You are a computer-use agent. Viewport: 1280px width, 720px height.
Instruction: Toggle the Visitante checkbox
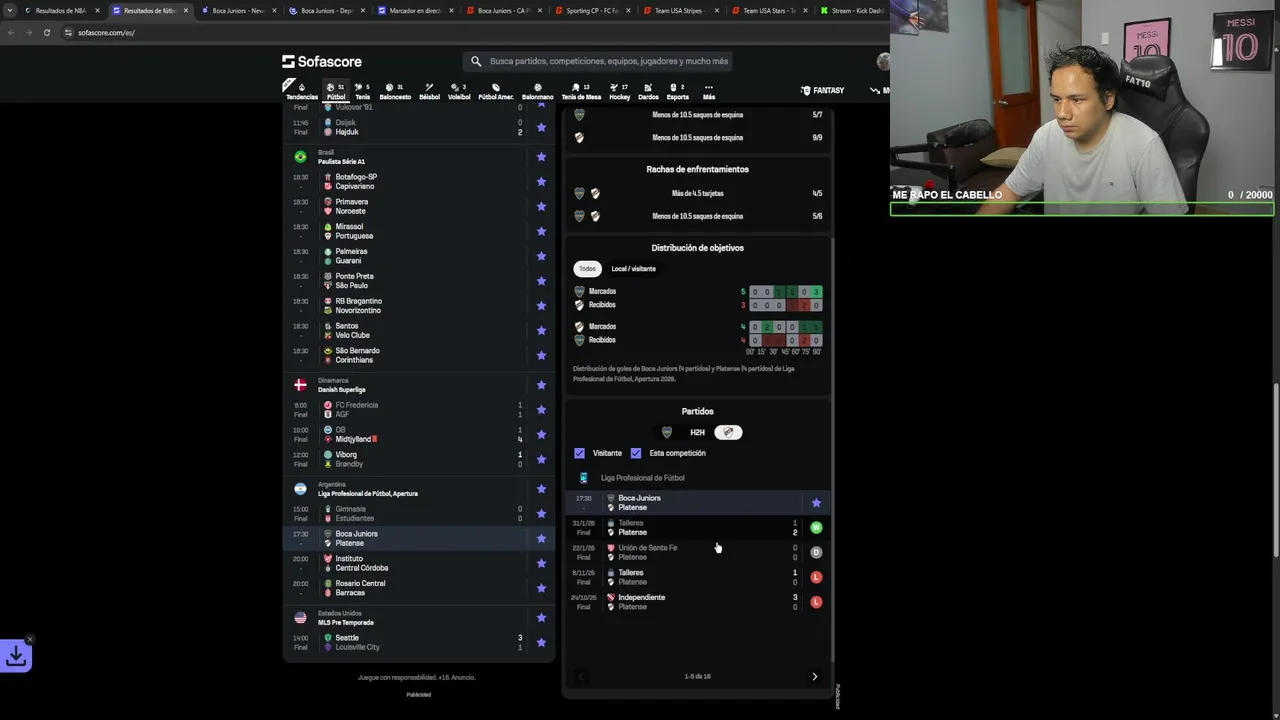click(579, 453)
